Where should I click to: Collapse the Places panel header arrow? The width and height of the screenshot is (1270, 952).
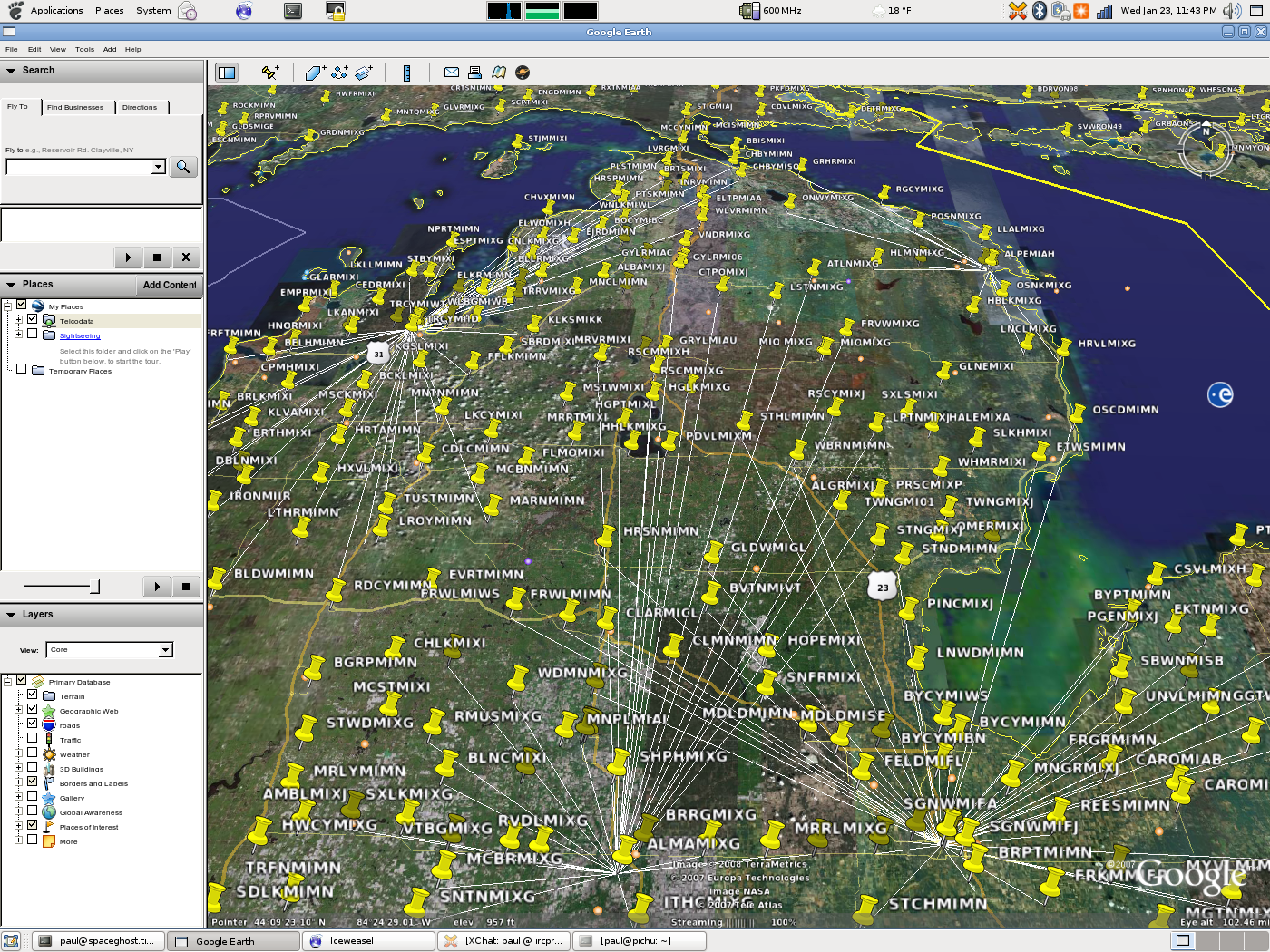[11, 285]
